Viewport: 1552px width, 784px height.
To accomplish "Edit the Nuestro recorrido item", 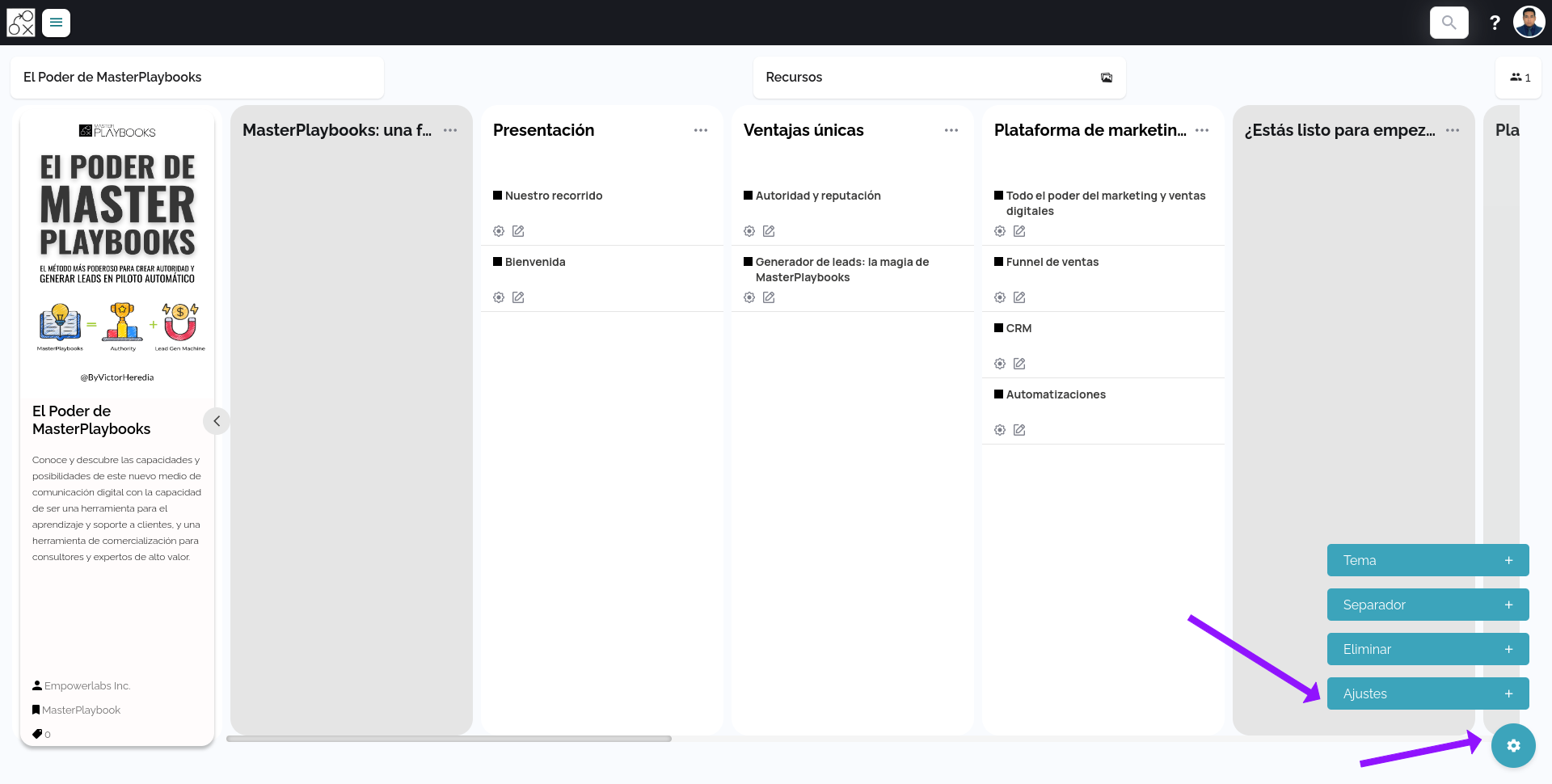I will tap(518, 231).
